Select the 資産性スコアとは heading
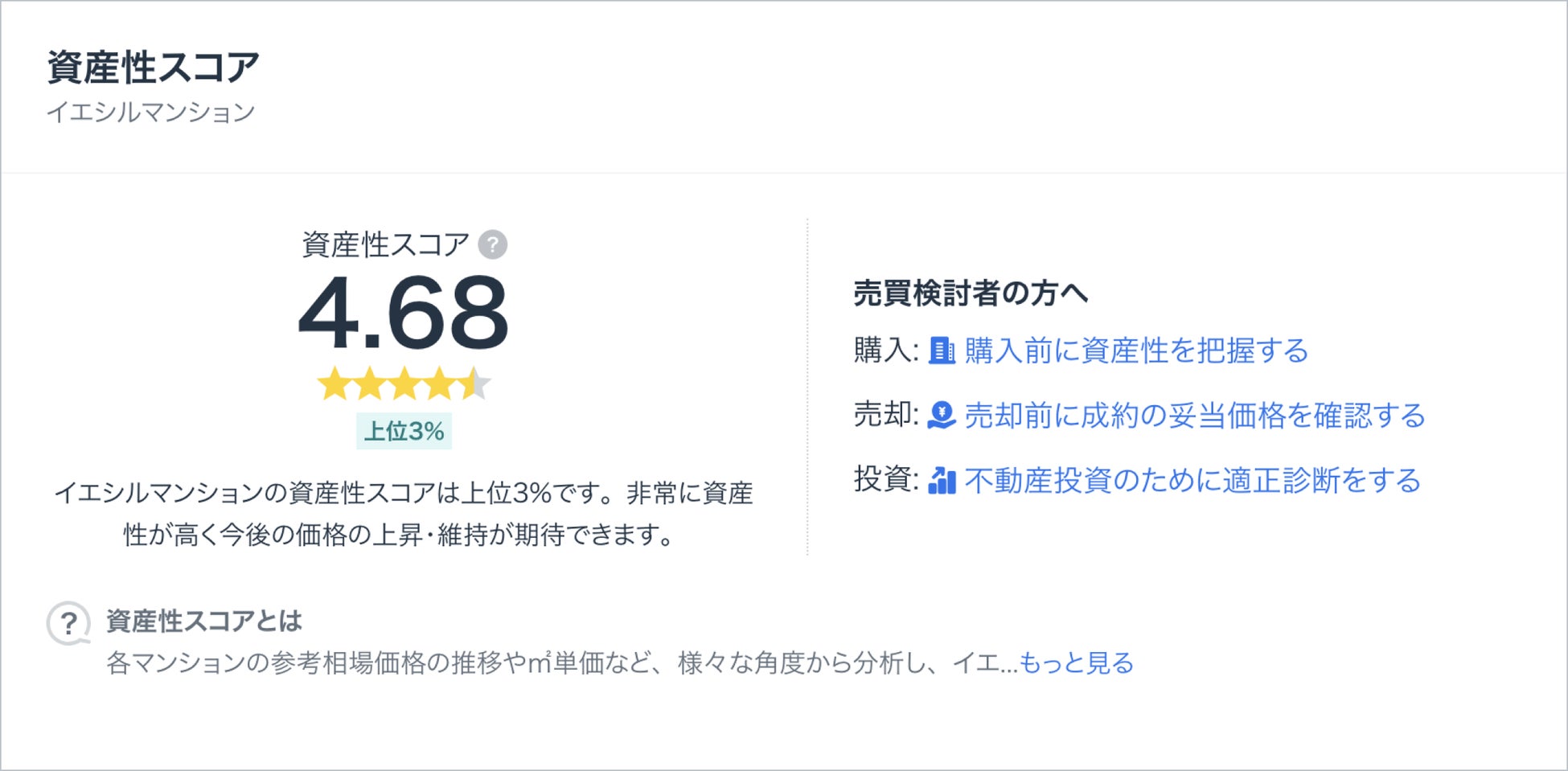Image resolution: width=1568 pixels, height=771 pixels. pos(204,621)
